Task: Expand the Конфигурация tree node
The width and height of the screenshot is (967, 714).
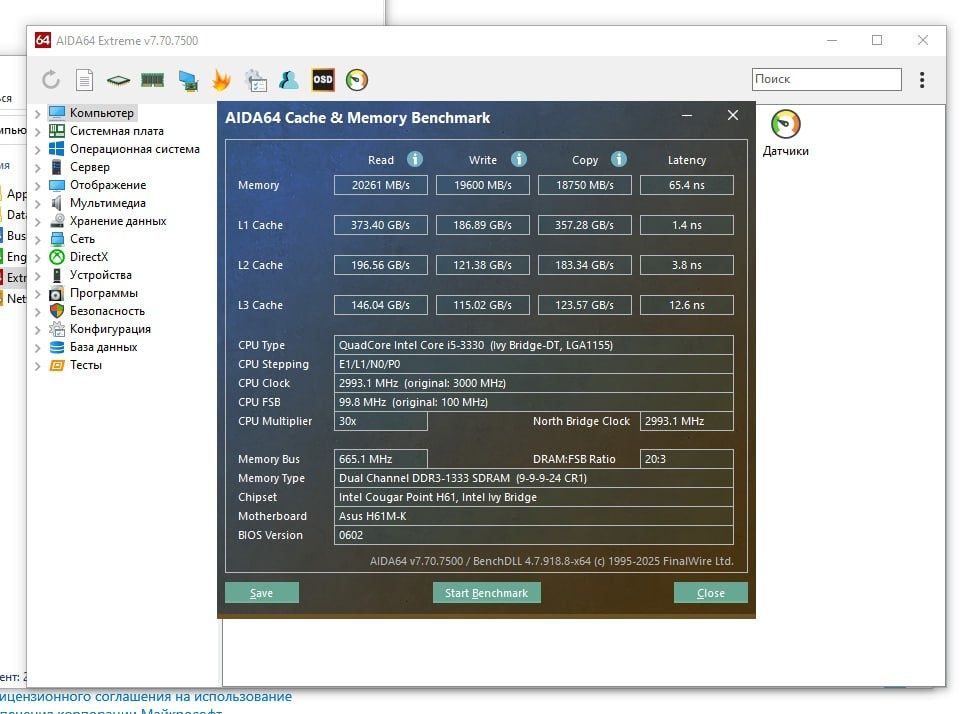Action: 38,330
